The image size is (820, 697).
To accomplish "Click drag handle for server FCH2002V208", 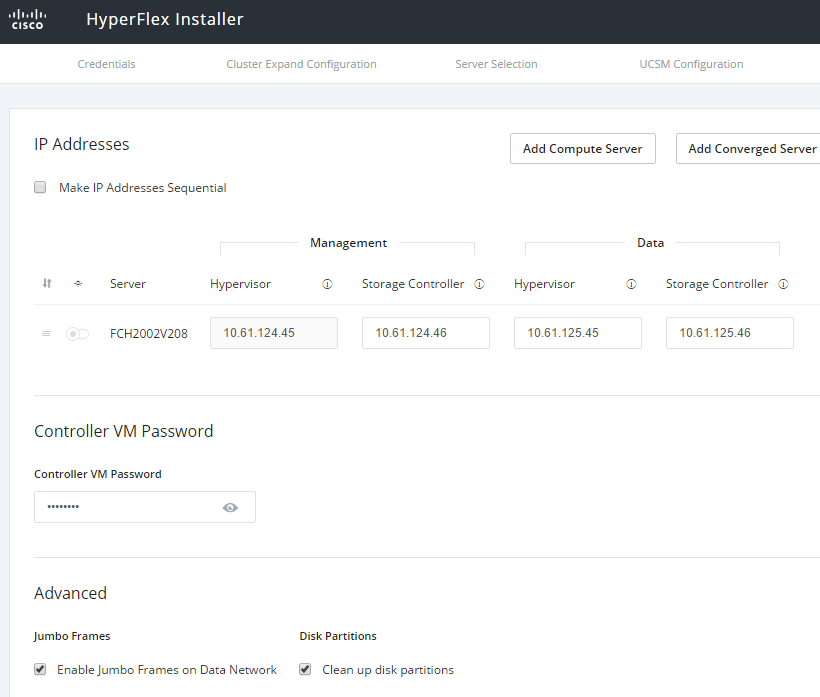I will [46, 334].
